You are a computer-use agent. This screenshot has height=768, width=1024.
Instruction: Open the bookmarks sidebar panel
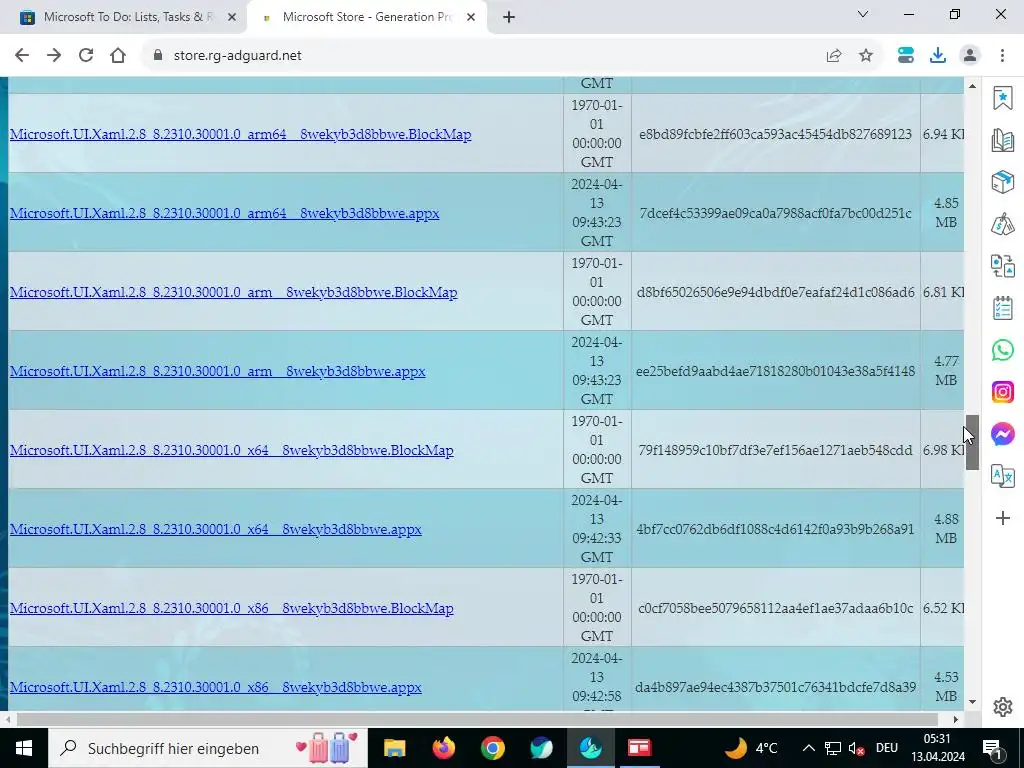(1002, 98)
